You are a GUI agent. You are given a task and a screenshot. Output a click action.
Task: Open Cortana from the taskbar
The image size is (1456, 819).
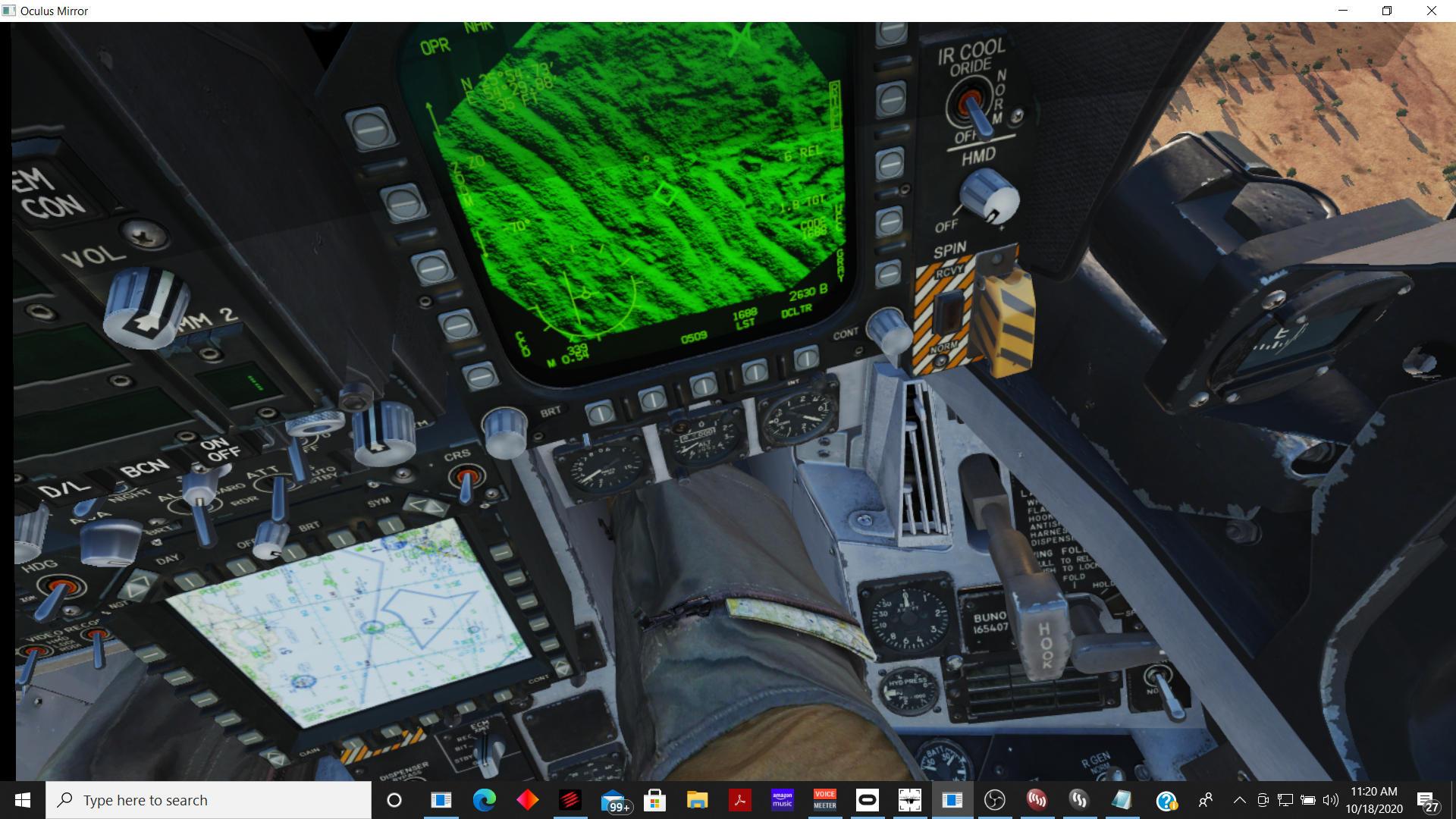(x=394, y=800)
